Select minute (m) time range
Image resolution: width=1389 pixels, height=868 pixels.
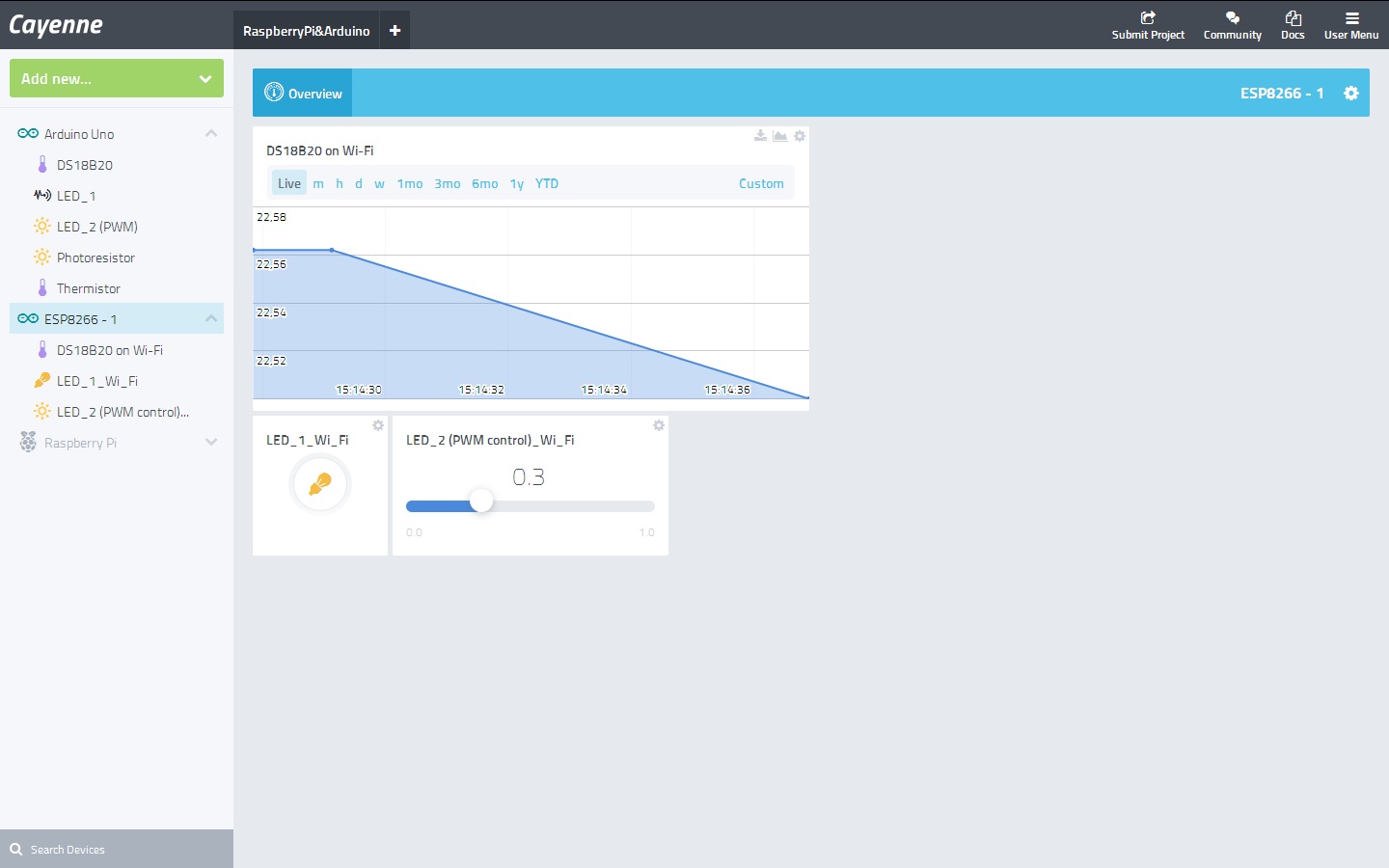(318, 183)
